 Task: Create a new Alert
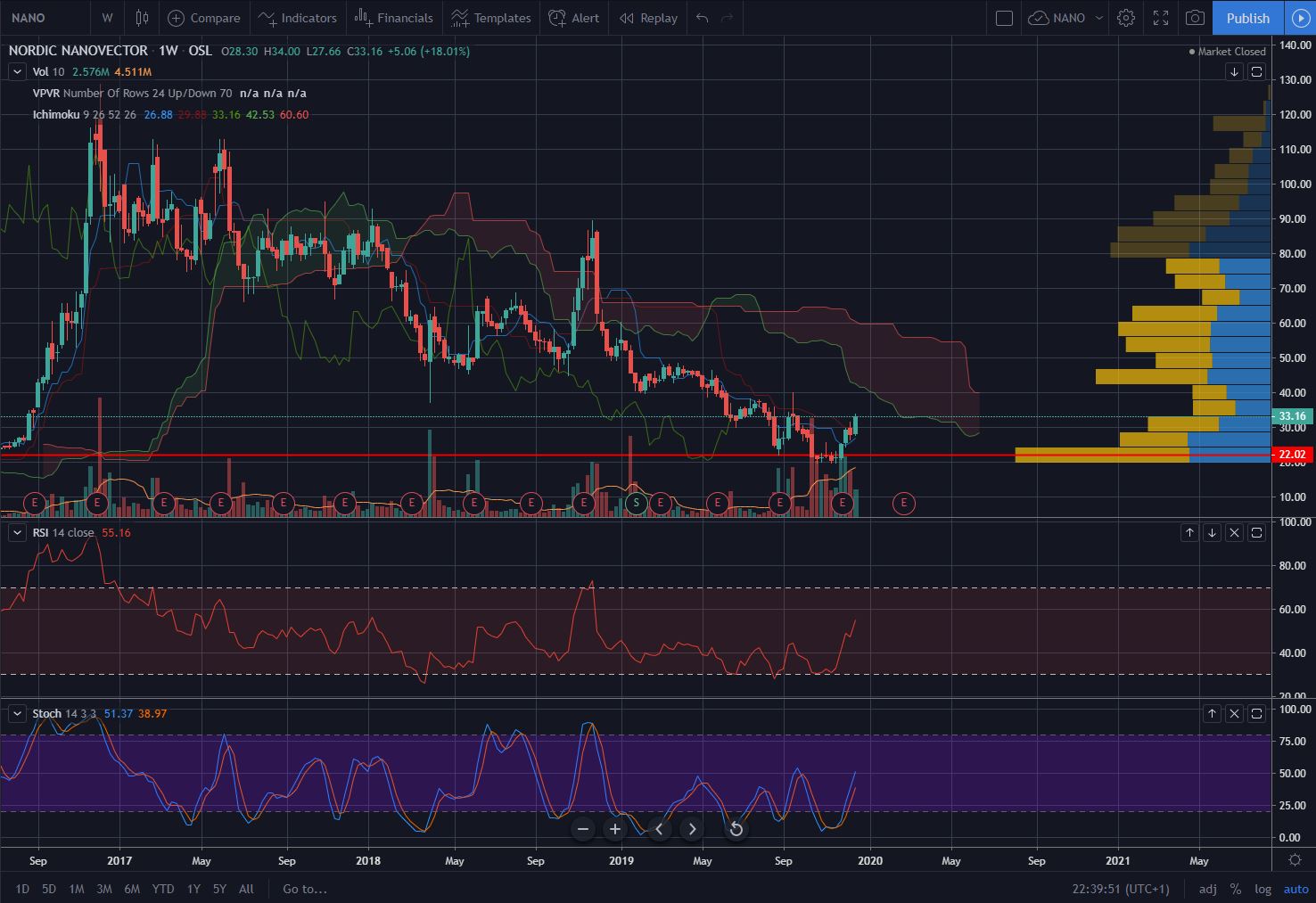click(574, 18)
